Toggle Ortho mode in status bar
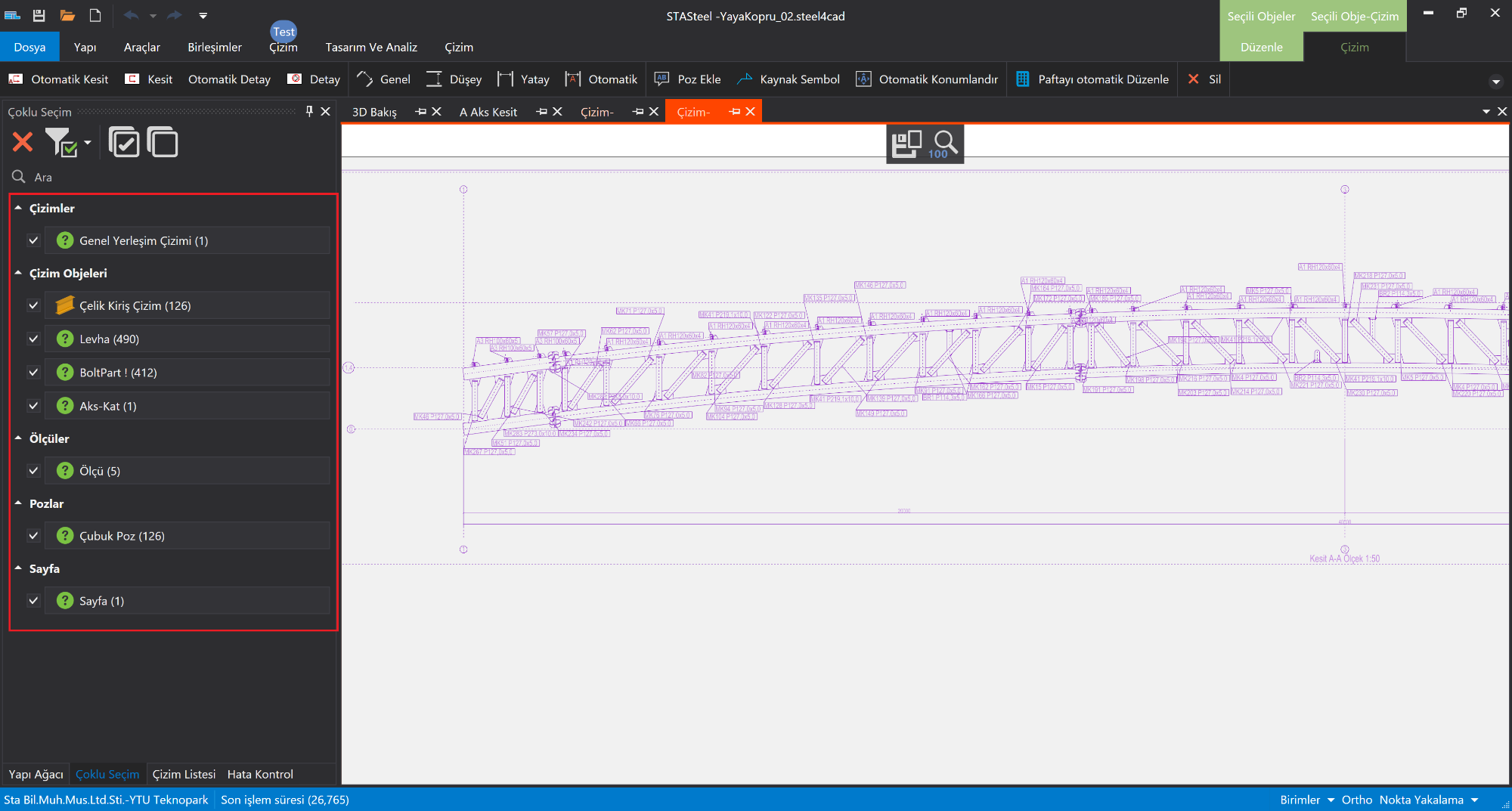 (1356, 800)
